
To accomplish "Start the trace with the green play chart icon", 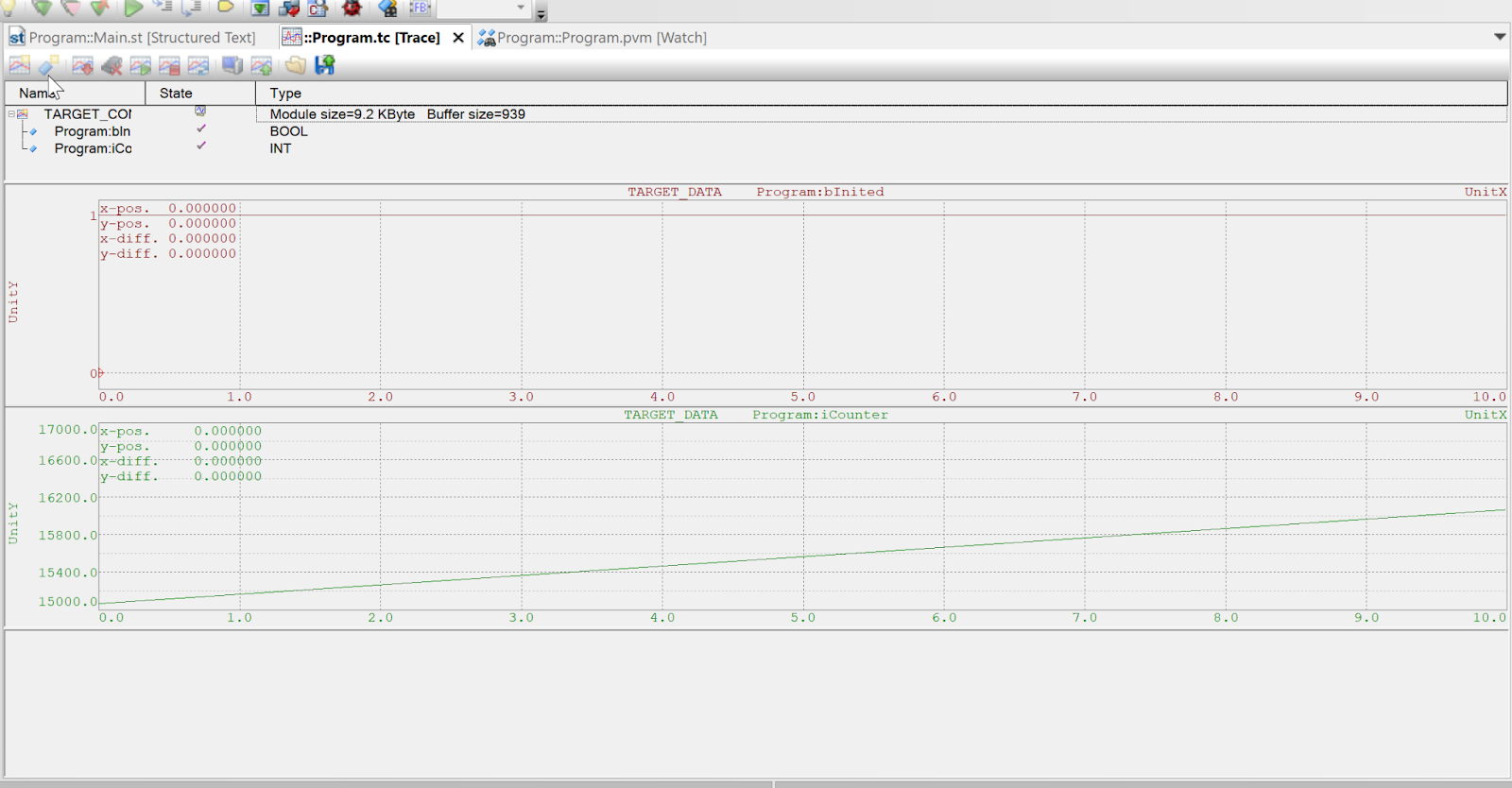I will click(140, 65).
